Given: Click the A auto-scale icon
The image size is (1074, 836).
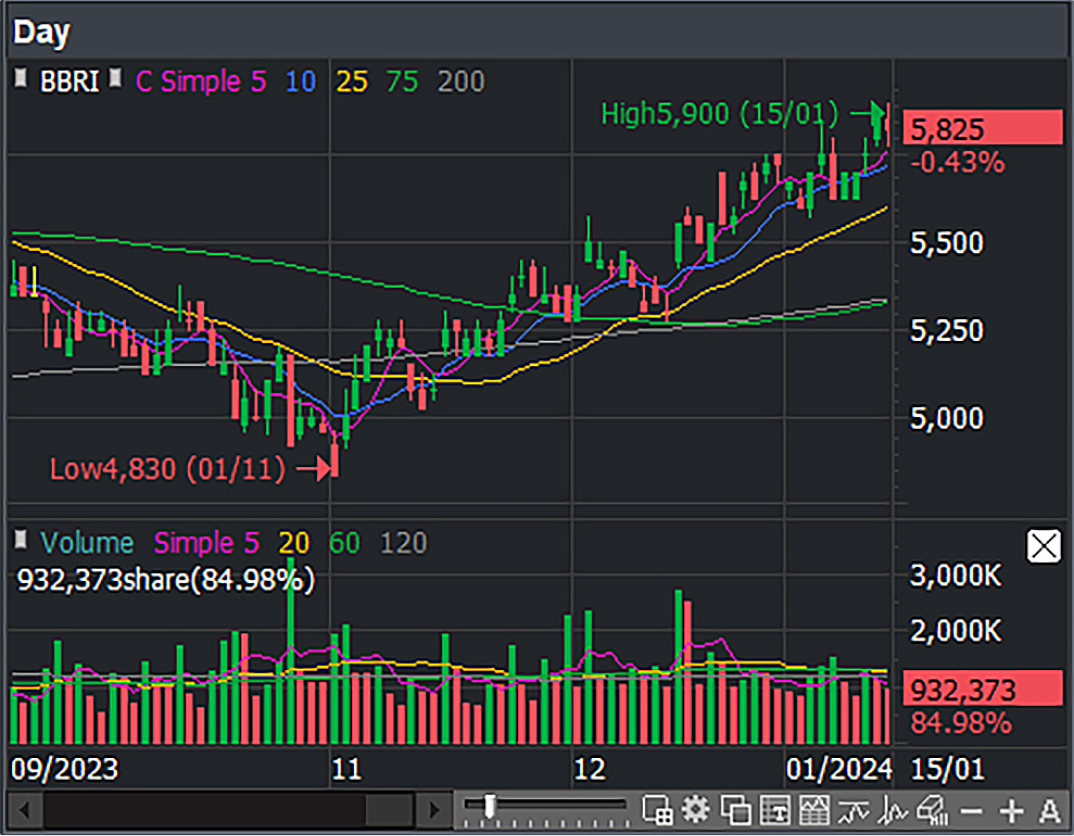Looking at the screenshot, I should pyautogui.click(x=1049, y=811).
